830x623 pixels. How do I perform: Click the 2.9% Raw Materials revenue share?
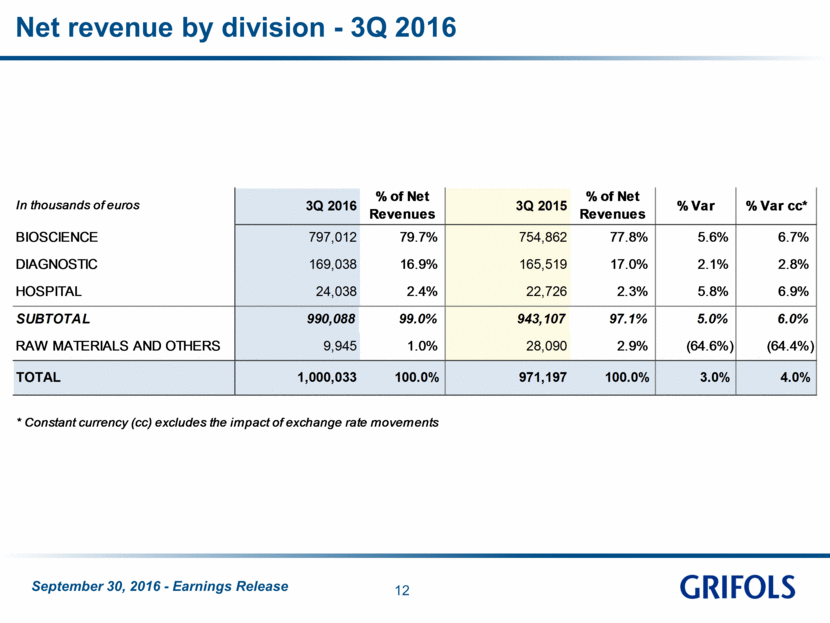pos(632,346)
